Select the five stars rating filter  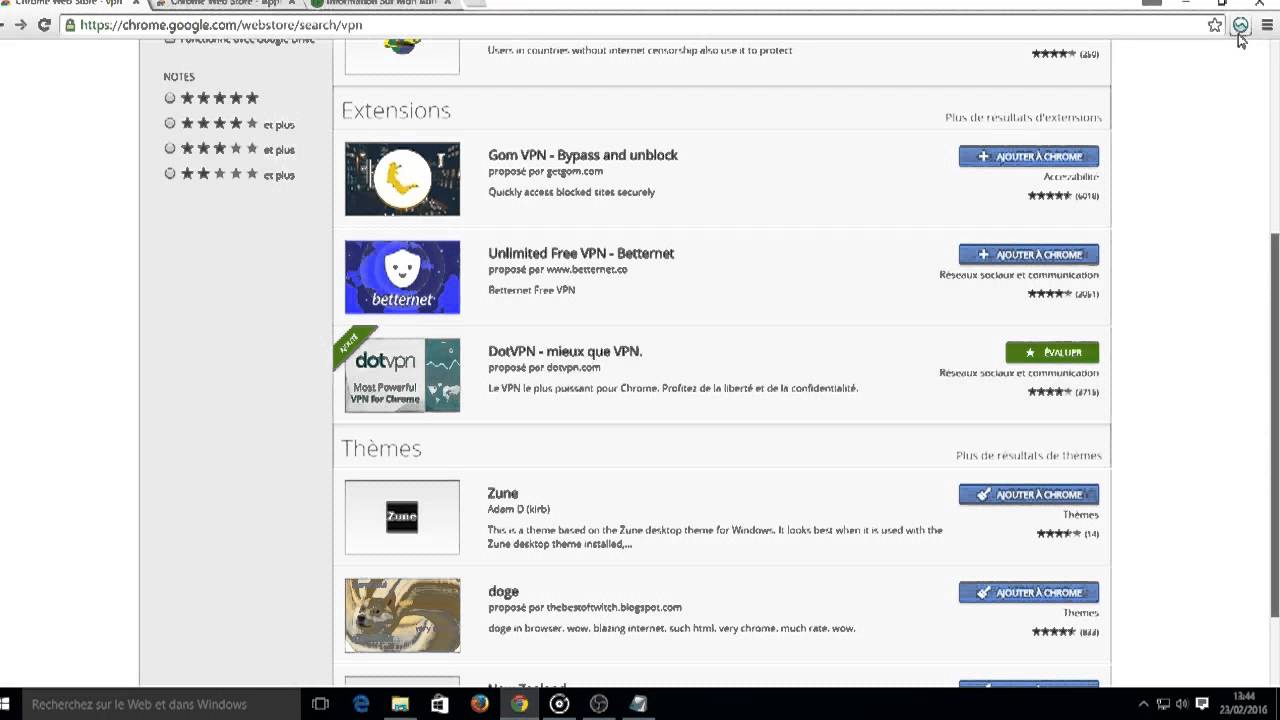pos(170,98)
